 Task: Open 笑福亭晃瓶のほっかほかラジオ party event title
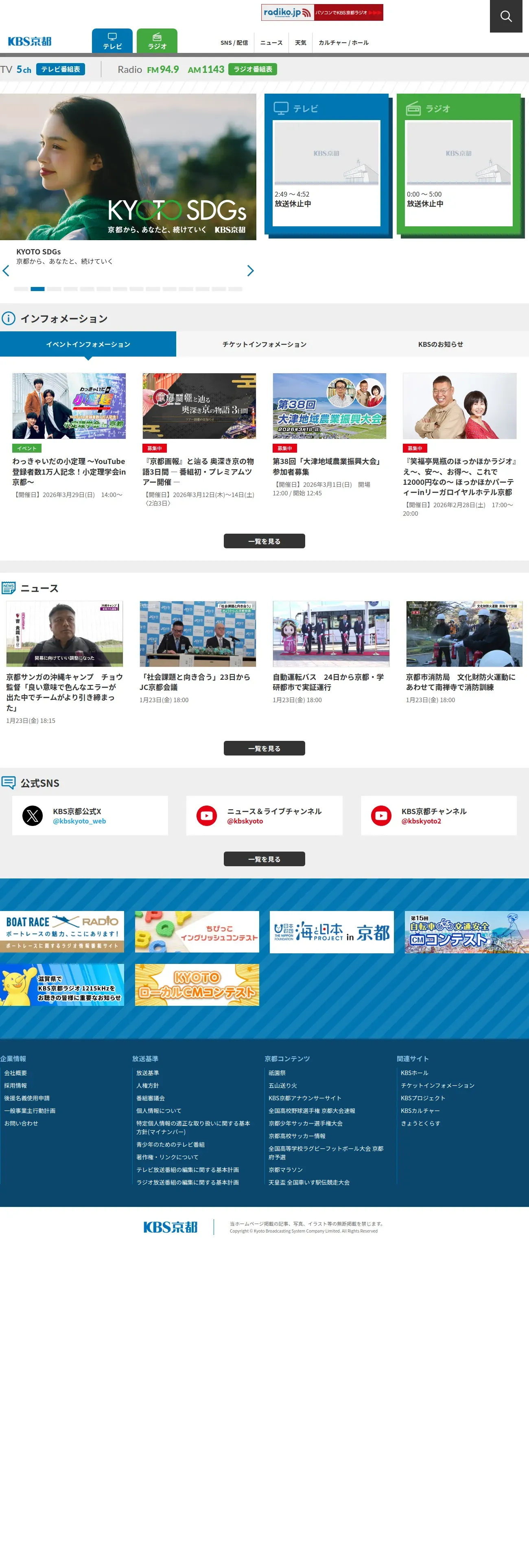point(459,477)
